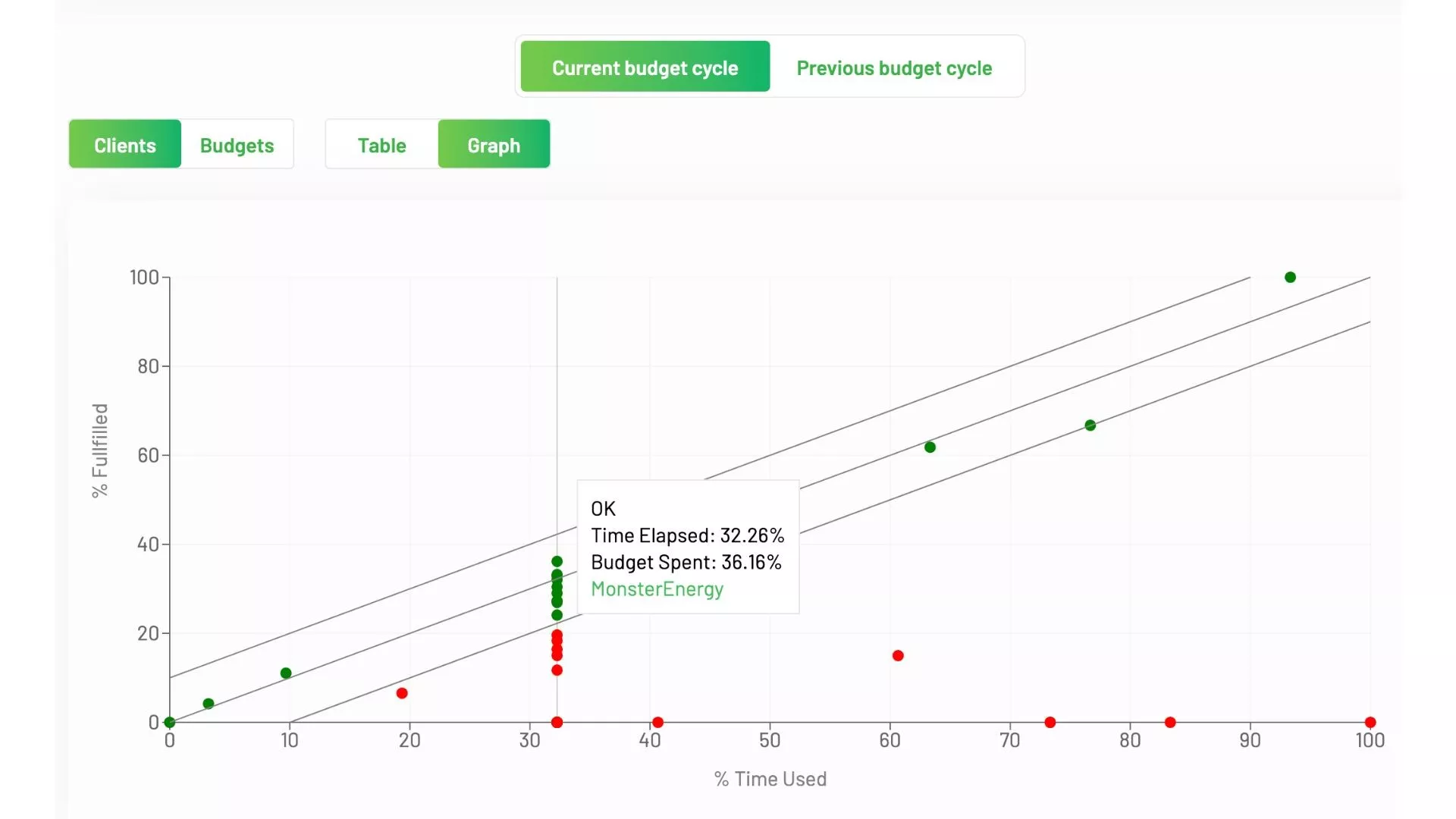The image size is (1456, 819).
Task: Select the zero-fulfilled red point near 73% time
Action: [x=1050, y=722]
